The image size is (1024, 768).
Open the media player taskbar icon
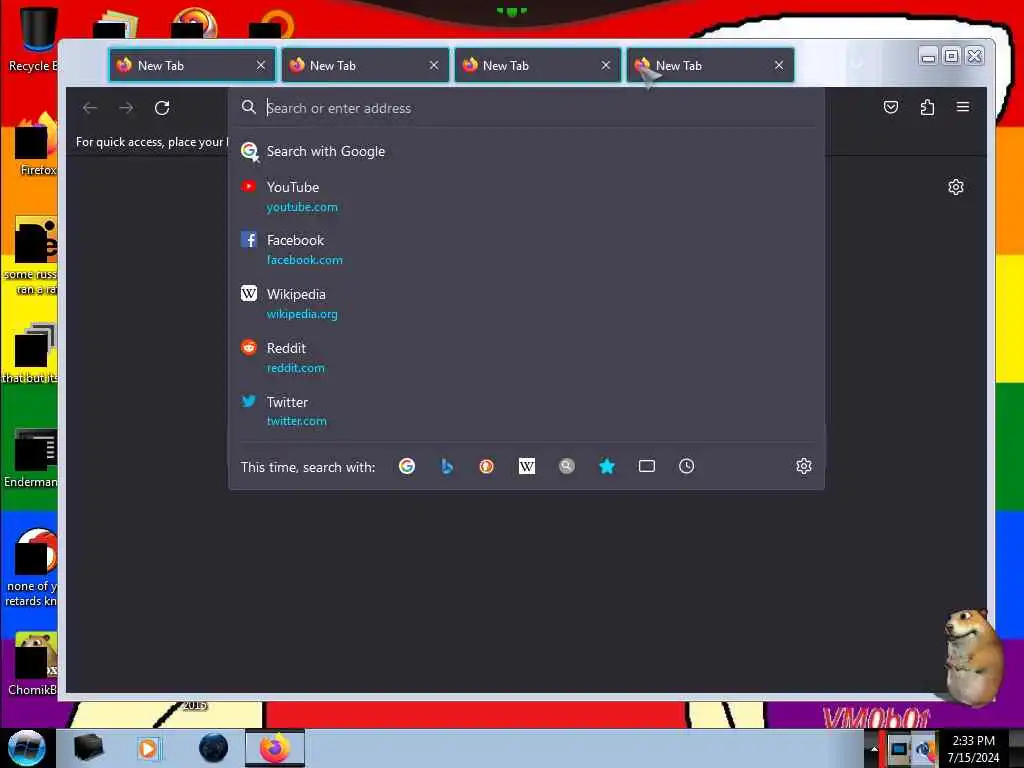(149, 748)
